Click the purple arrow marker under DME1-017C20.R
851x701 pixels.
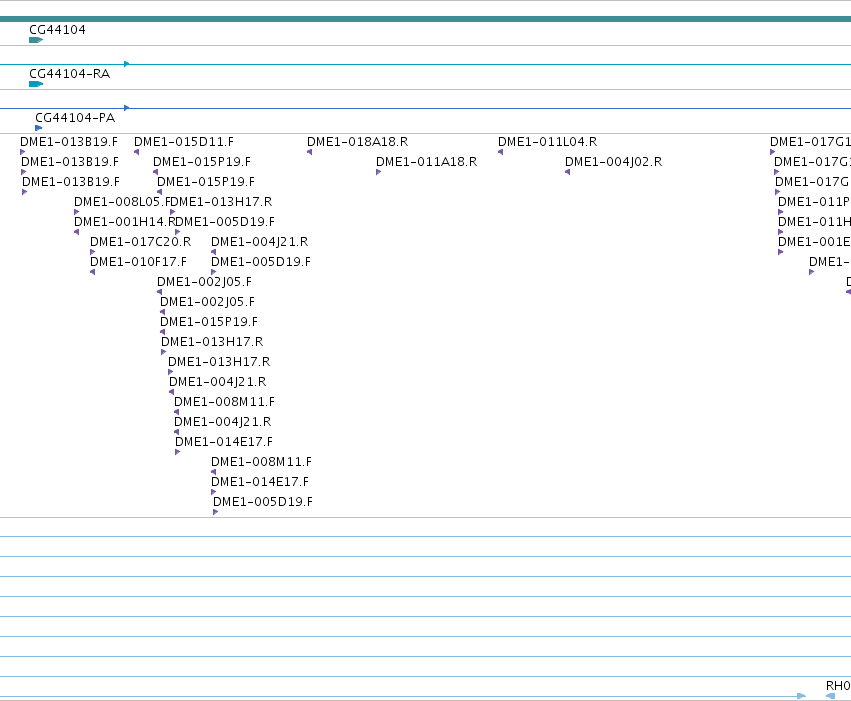[92, 252]
